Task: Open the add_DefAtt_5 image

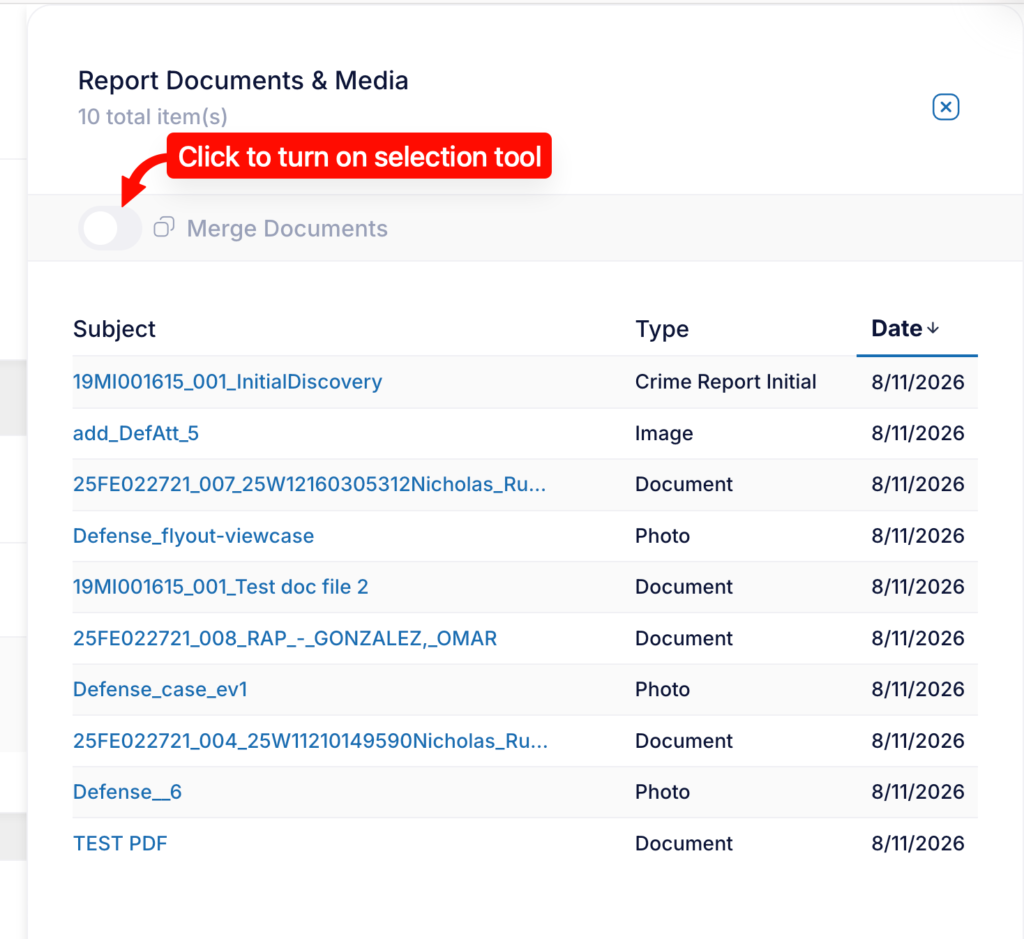Action: click(x=136, y=433)
